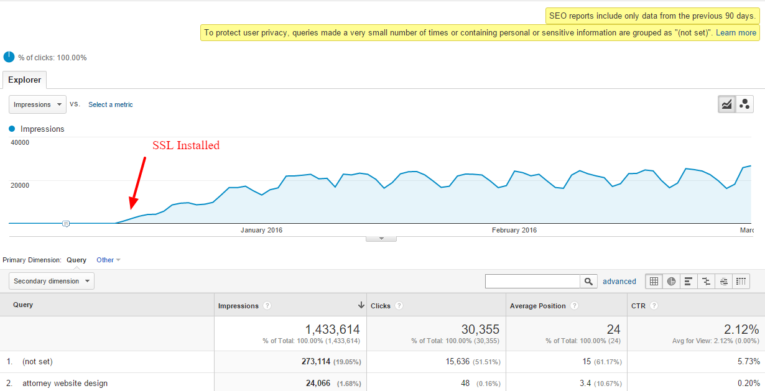This screenshot has width=765, height=391.
Task: Open the advanced filter link
Action: pos(619,281)
